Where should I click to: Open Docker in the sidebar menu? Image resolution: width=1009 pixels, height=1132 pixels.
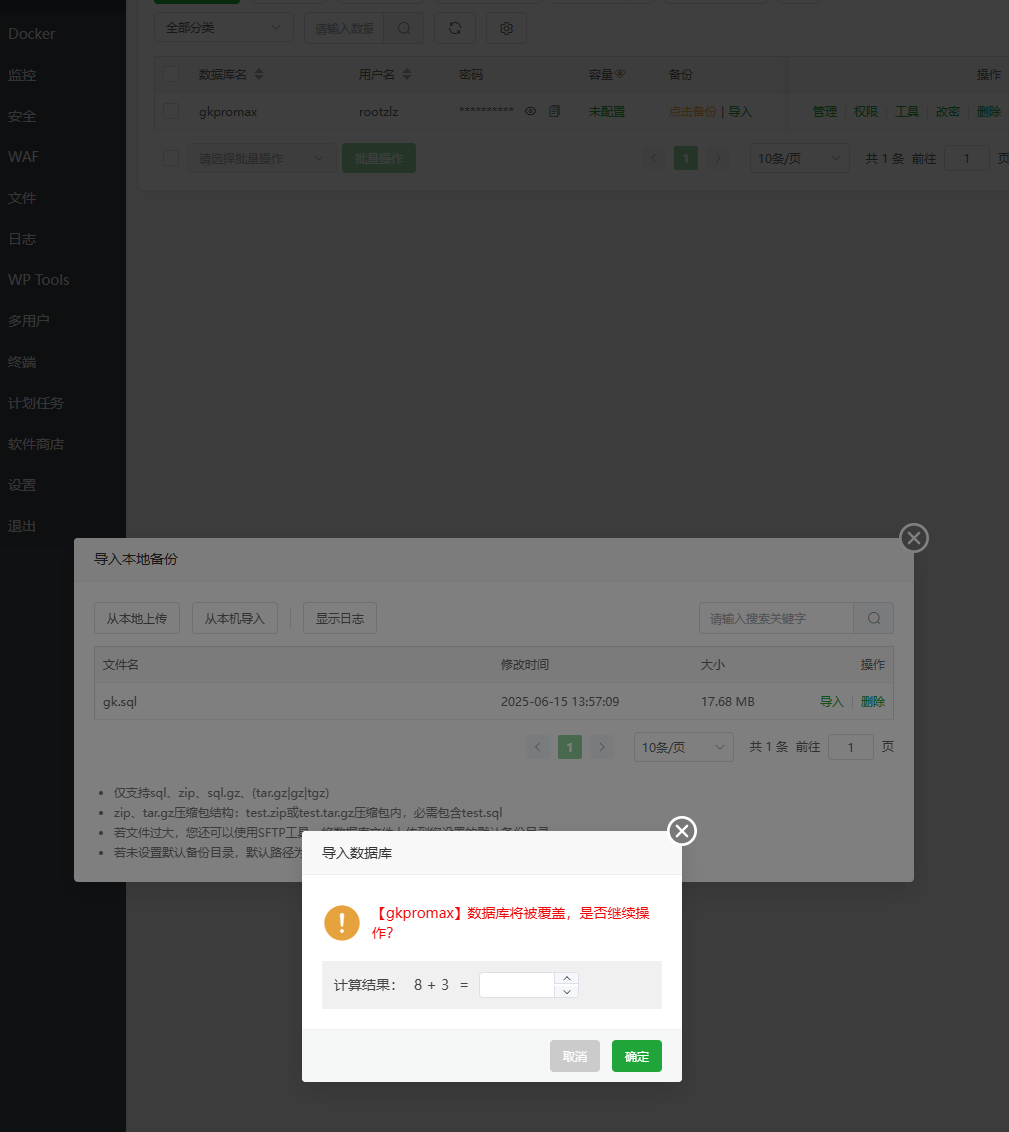point(32,33)
